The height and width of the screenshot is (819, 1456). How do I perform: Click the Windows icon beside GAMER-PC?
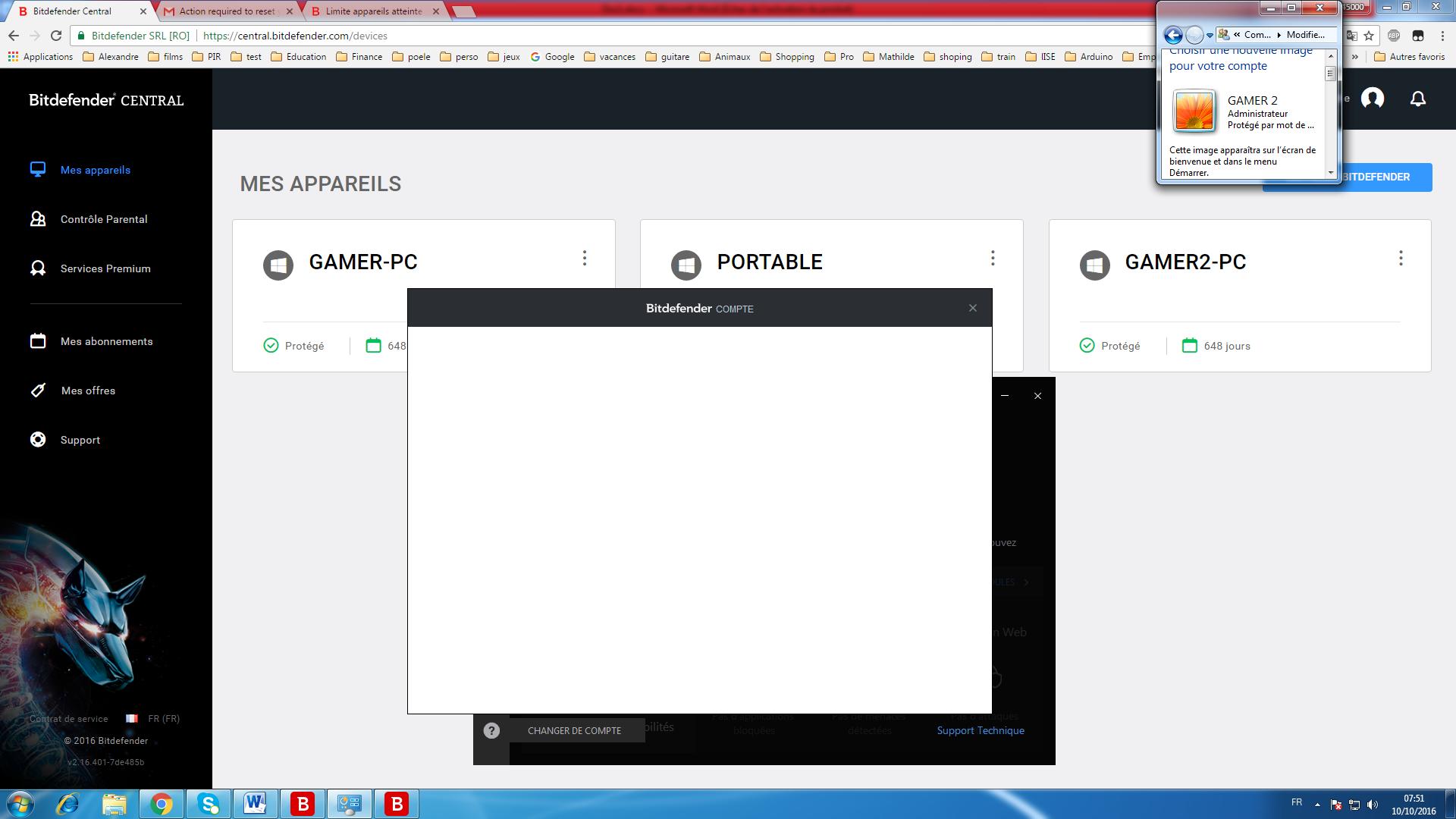[x=278, y=265]
